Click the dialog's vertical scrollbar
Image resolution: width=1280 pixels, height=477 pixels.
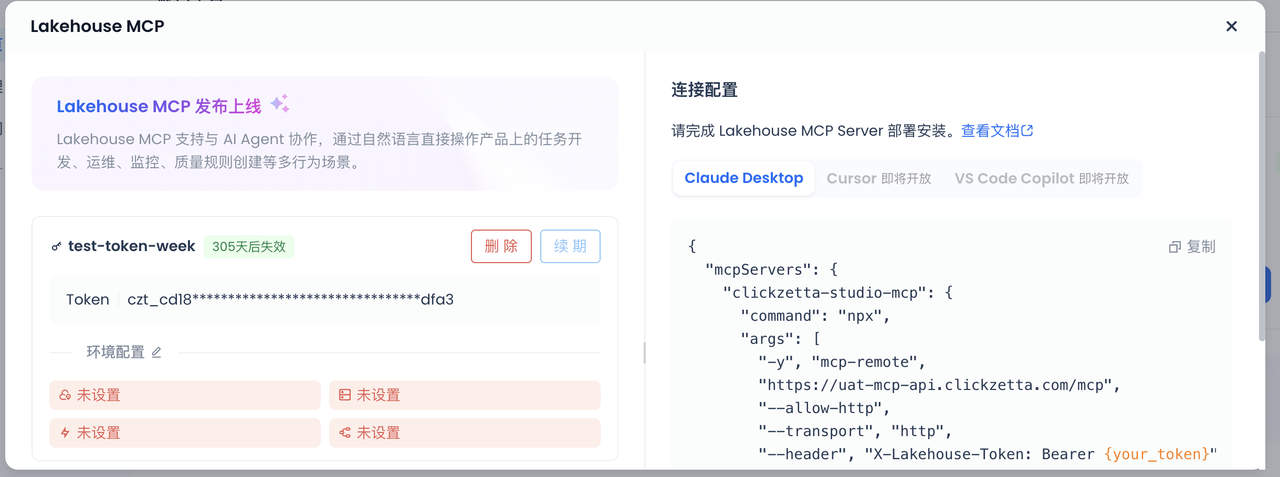pos(1261,200)
